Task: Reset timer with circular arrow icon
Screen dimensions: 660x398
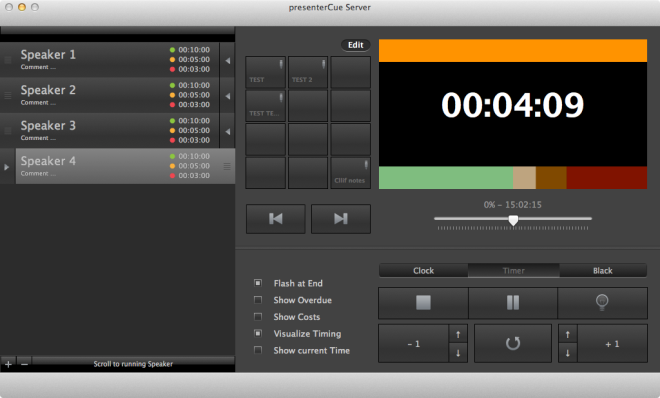Action: coord(513,343)
